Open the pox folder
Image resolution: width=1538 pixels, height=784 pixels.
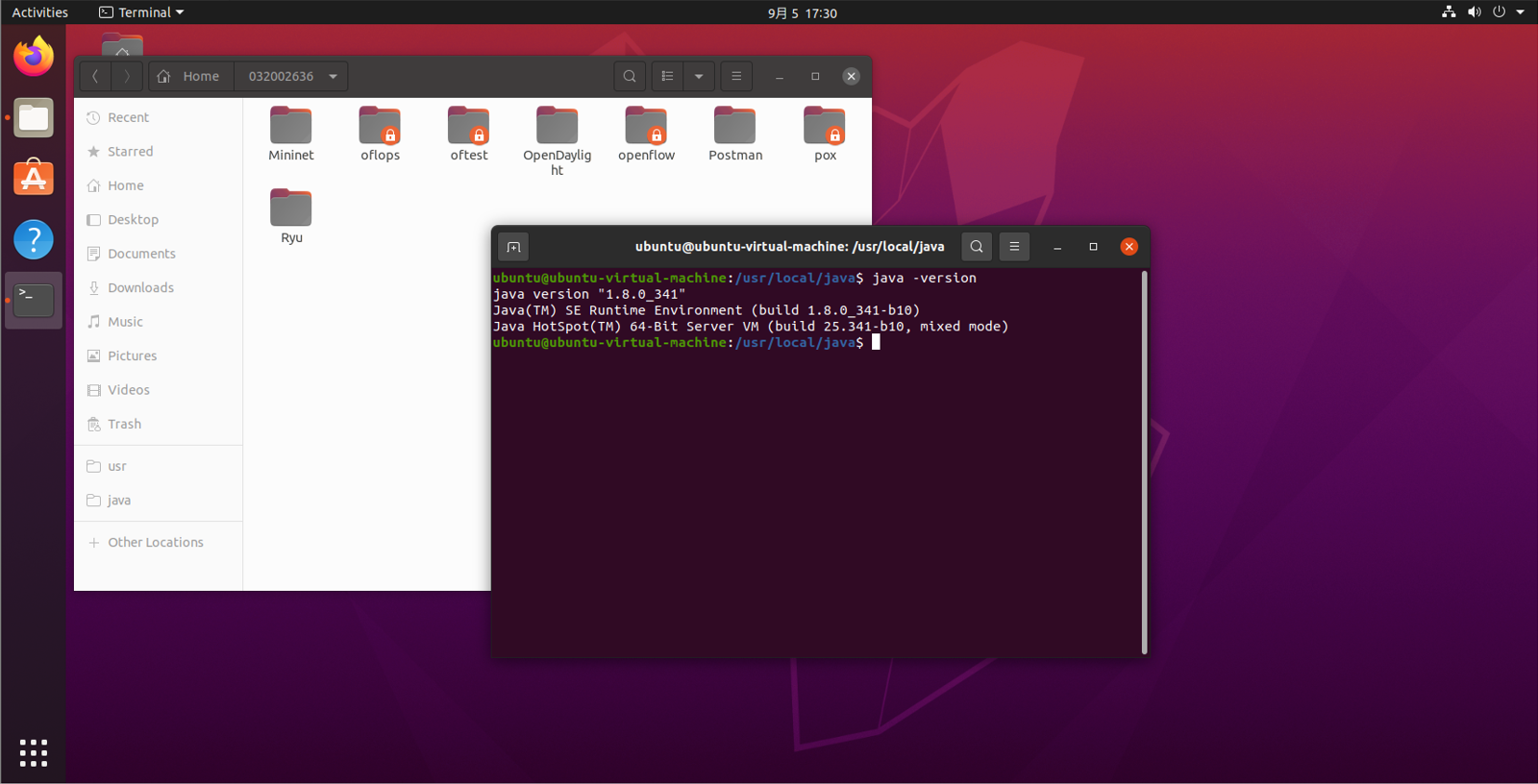pos(825,134)
